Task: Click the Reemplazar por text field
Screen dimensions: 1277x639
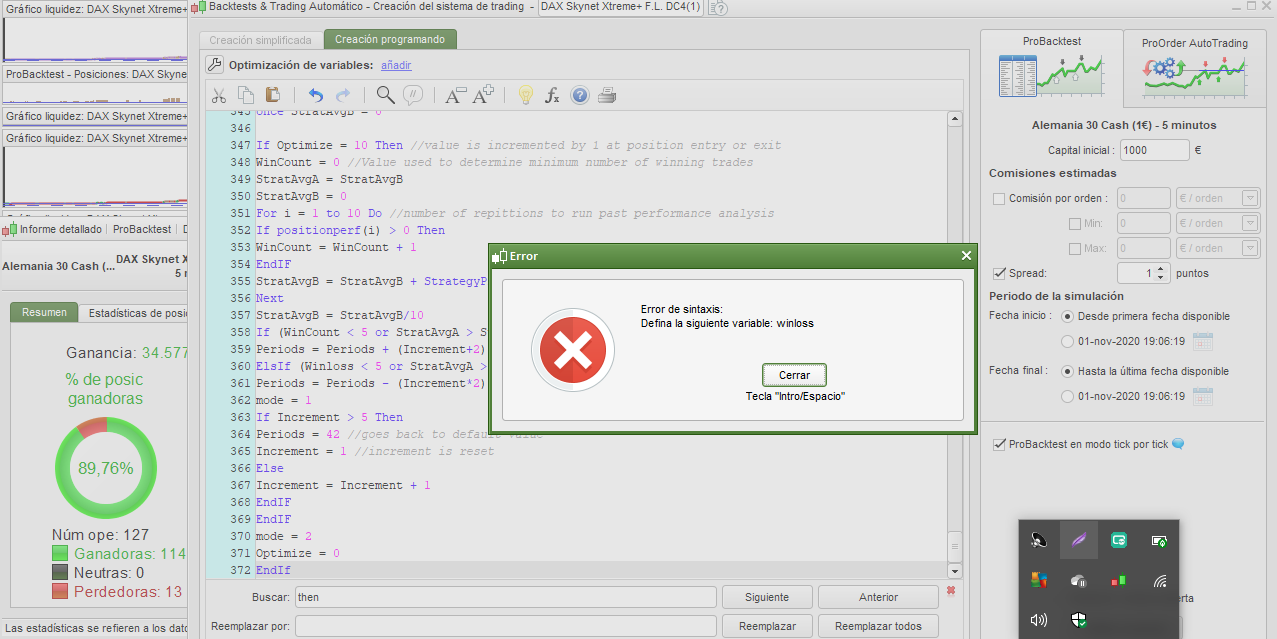Action: (x=506, y=626)
